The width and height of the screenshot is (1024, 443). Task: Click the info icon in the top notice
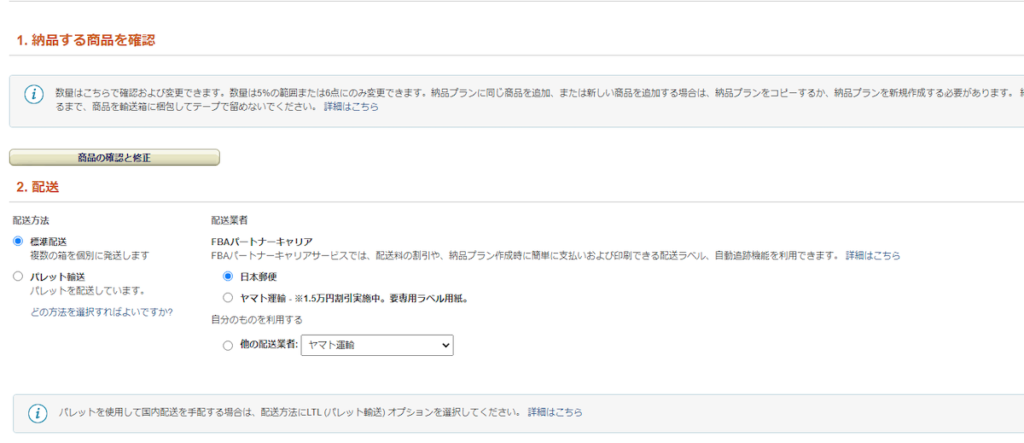(x=34, y=94)
